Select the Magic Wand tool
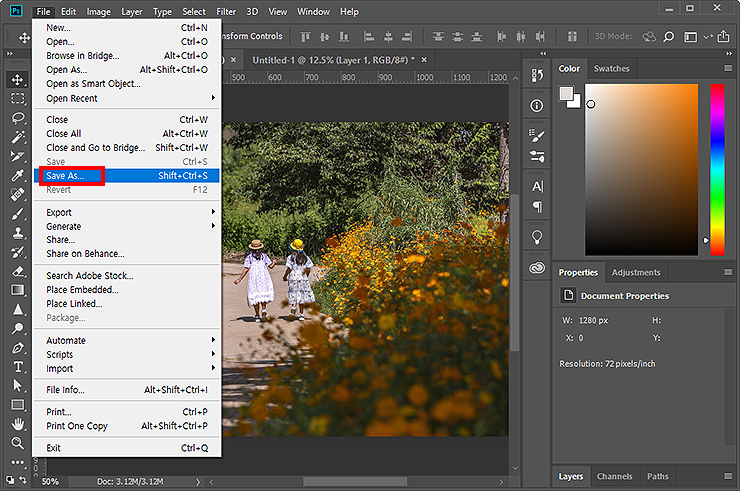 pyautogui.click(x=17, y=137)
